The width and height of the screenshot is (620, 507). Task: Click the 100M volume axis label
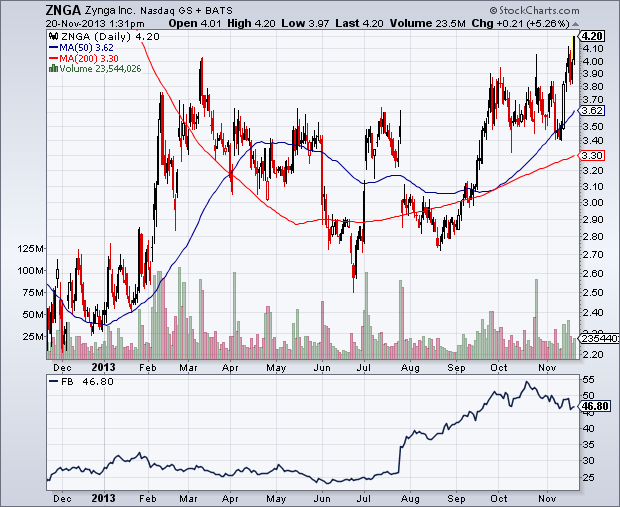30,271
